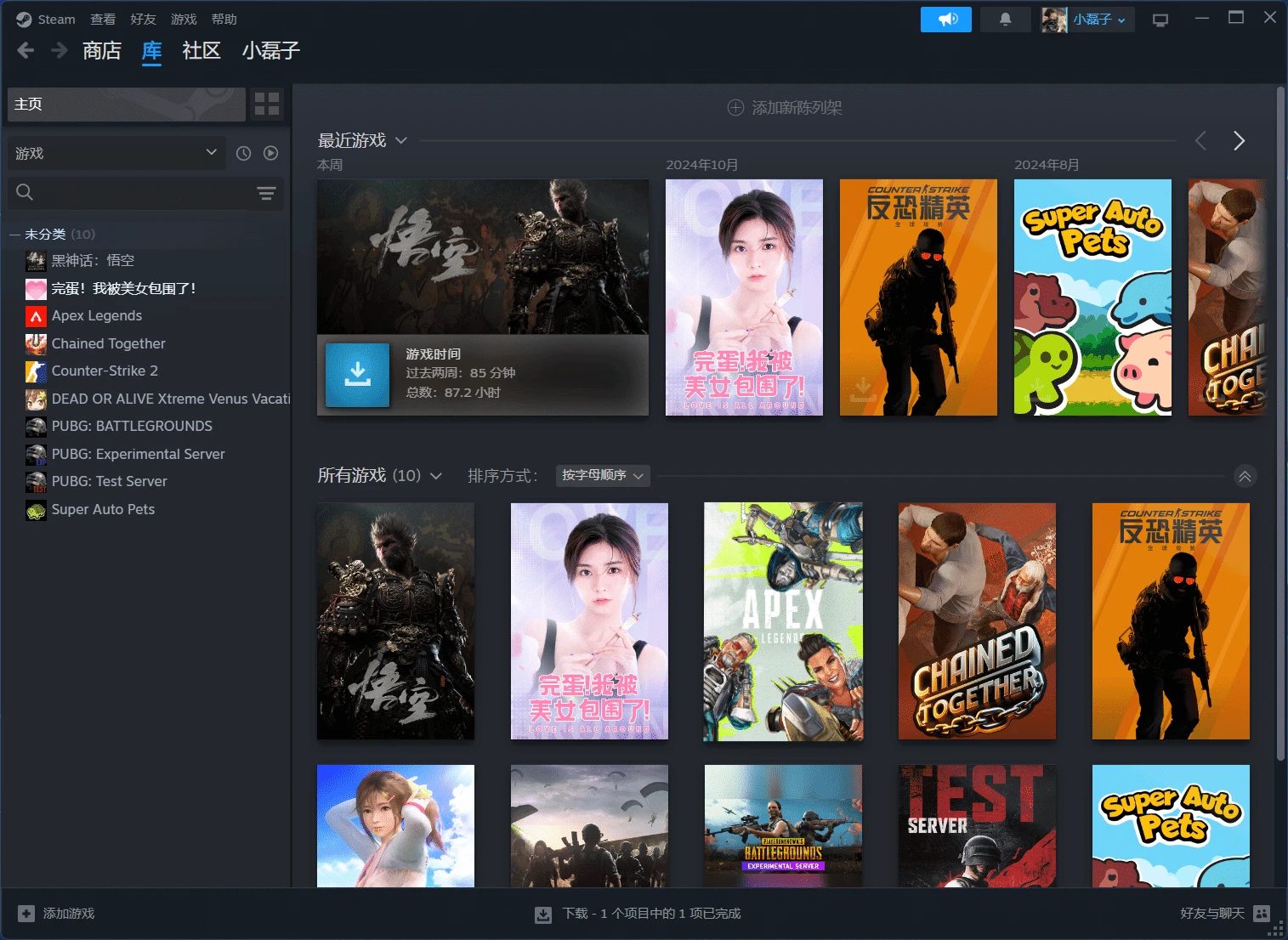The width and height of the screenshot is (1288, 940).
Task: Open friends and chat icon
Action: pyautogui.click(x=1262, y=914)
